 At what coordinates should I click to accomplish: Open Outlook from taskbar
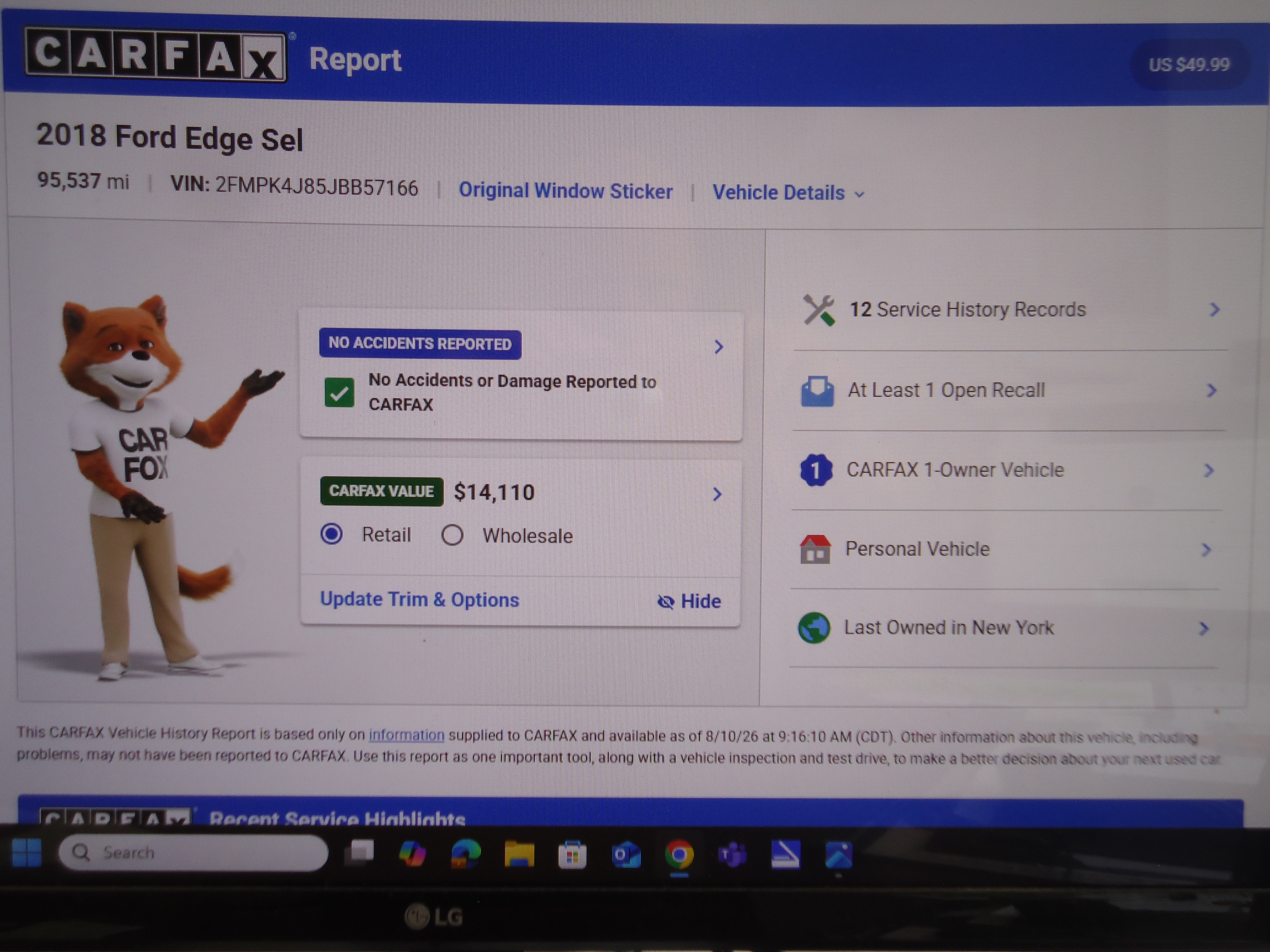click(x=626, y=856)
